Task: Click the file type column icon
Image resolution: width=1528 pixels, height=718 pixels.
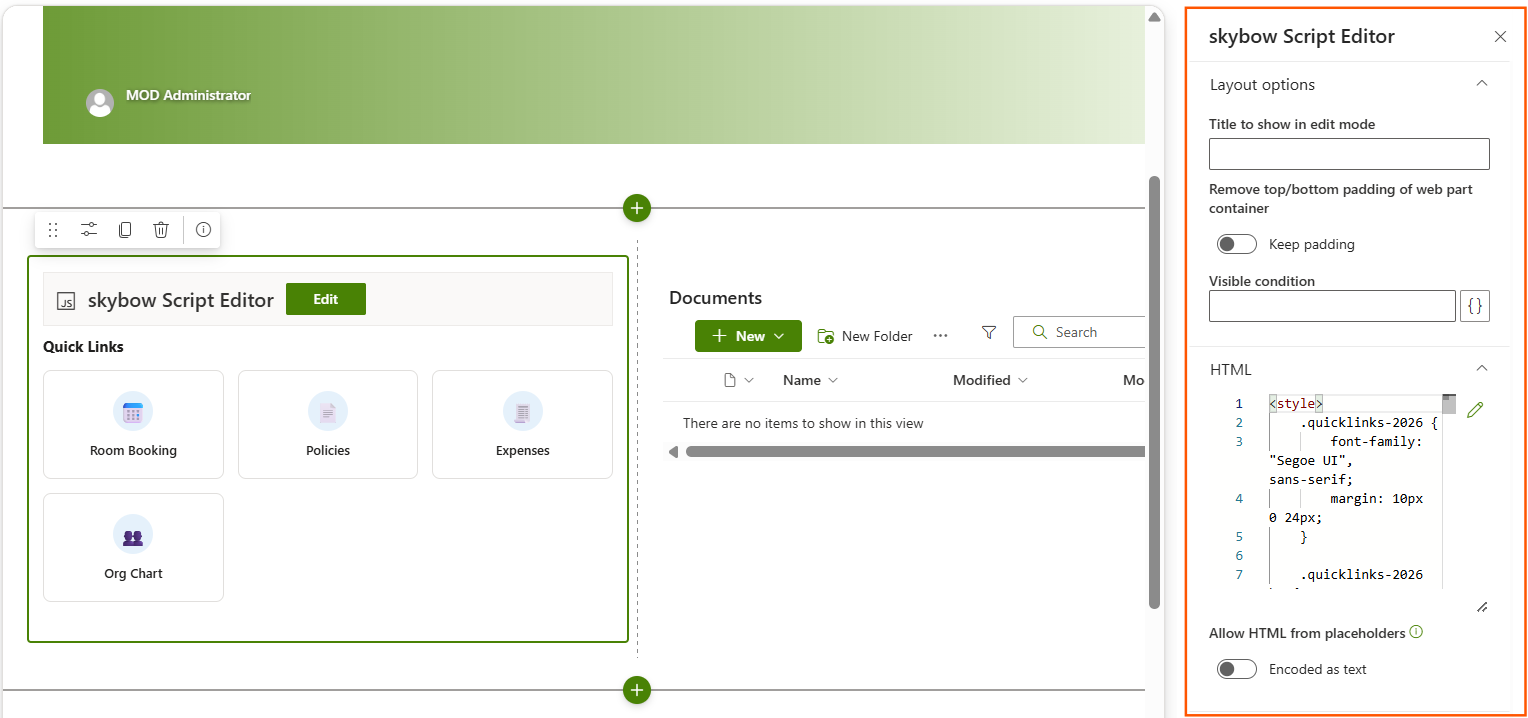Action: point(730,380)
